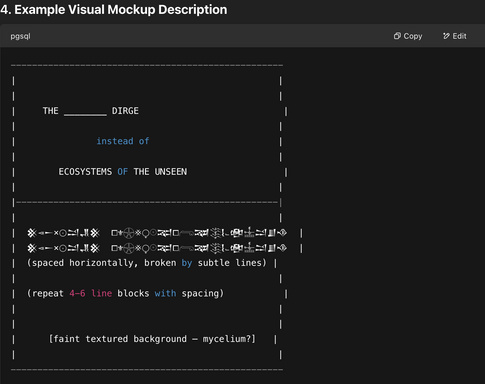485x384 pixels.
Task: Click '[faint textured background – mycelium?]'
Action: click(152, 339)
